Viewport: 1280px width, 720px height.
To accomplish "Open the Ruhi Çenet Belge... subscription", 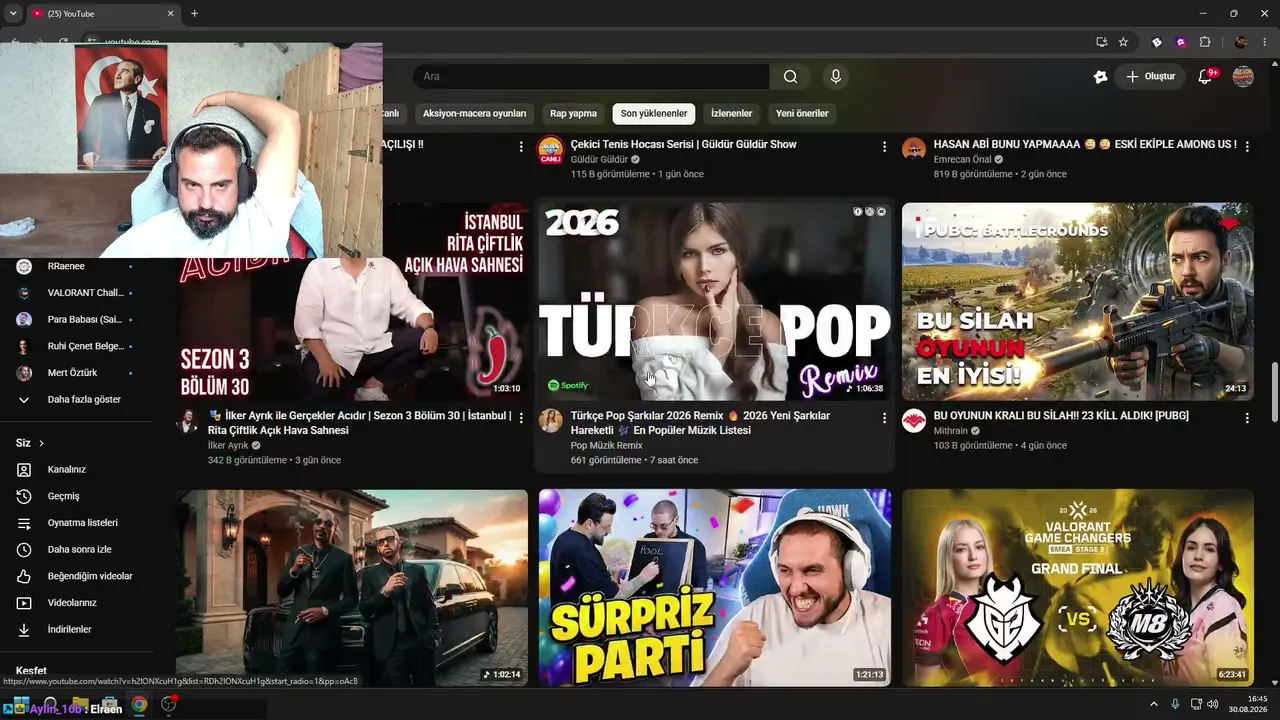I will tap(84, 346).
